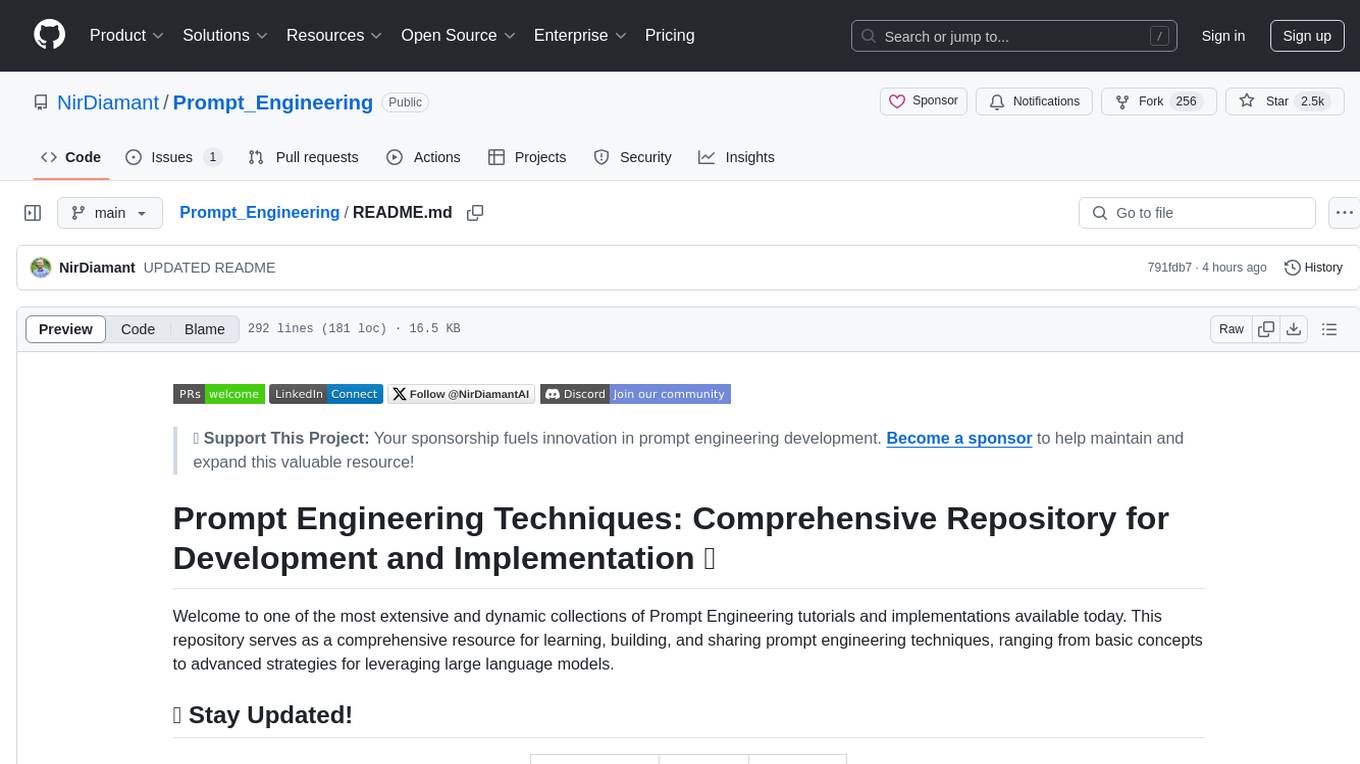This screenshot has height=764, width=1360.
Task: Select the Code view toggle
Action: click(138, 329)
